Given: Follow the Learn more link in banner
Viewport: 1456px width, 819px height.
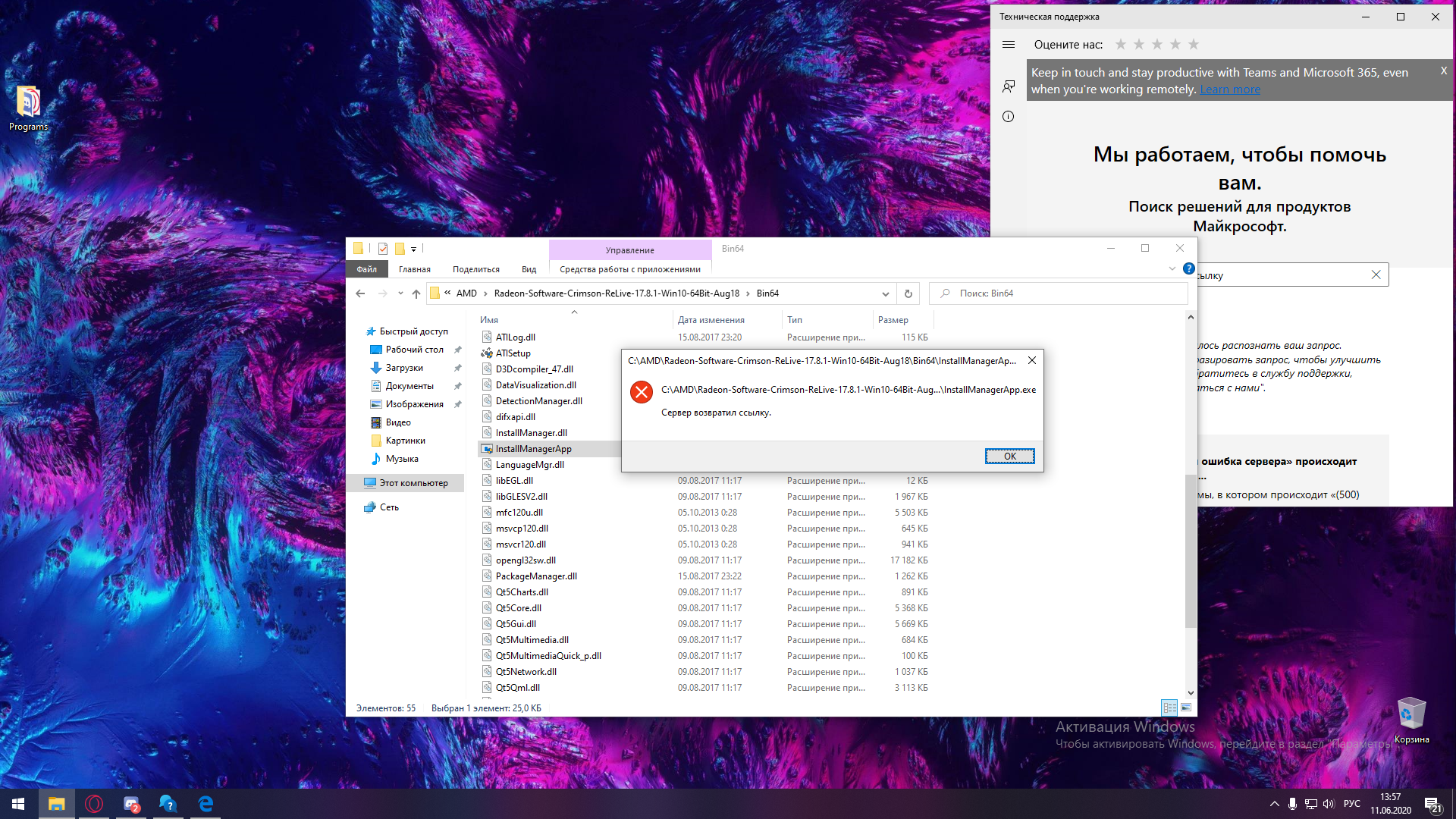Looking at the screenshot, I should click(1229, 89).
